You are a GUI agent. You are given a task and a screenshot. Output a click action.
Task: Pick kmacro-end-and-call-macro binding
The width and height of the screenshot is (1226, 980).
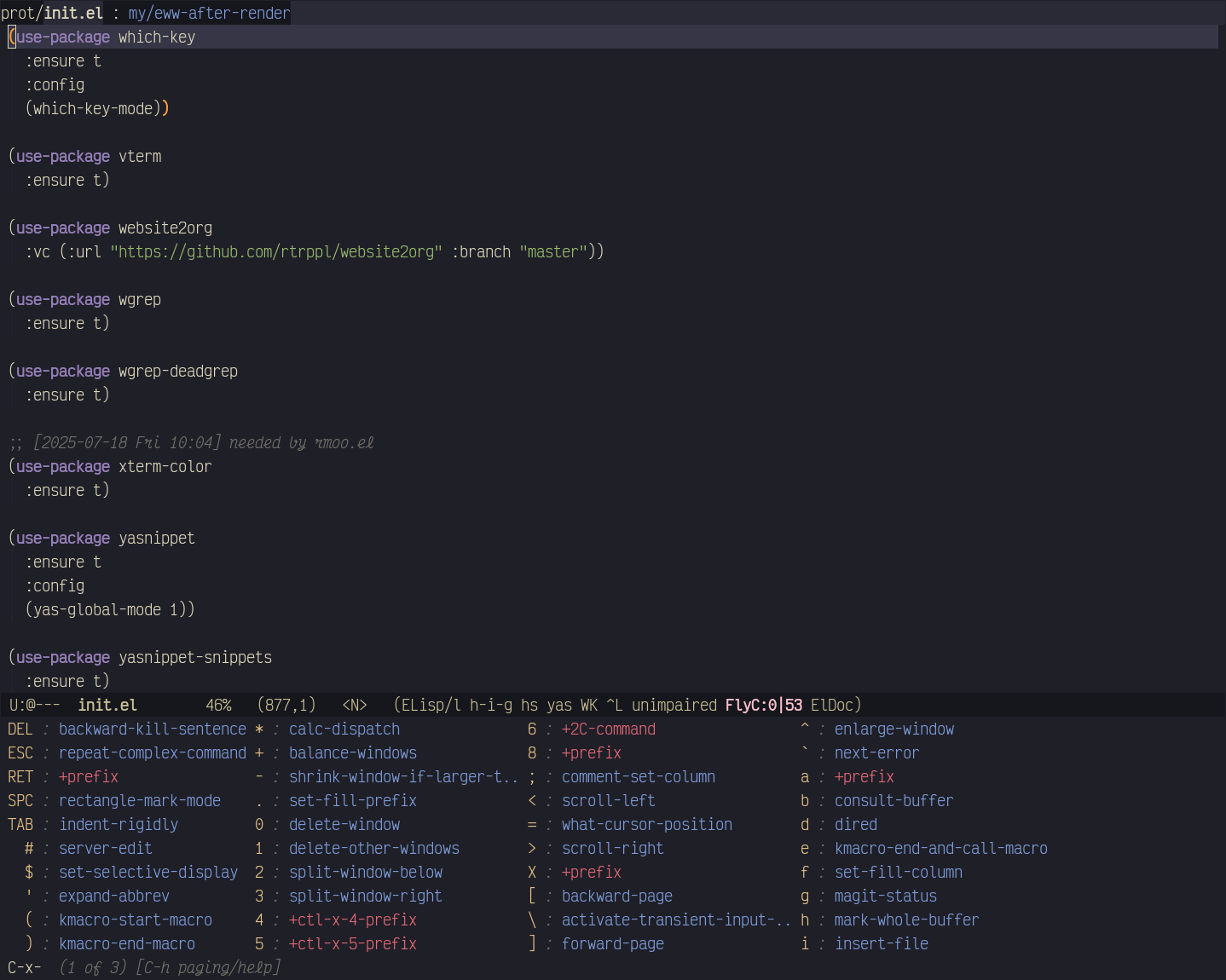coord(941,848)
